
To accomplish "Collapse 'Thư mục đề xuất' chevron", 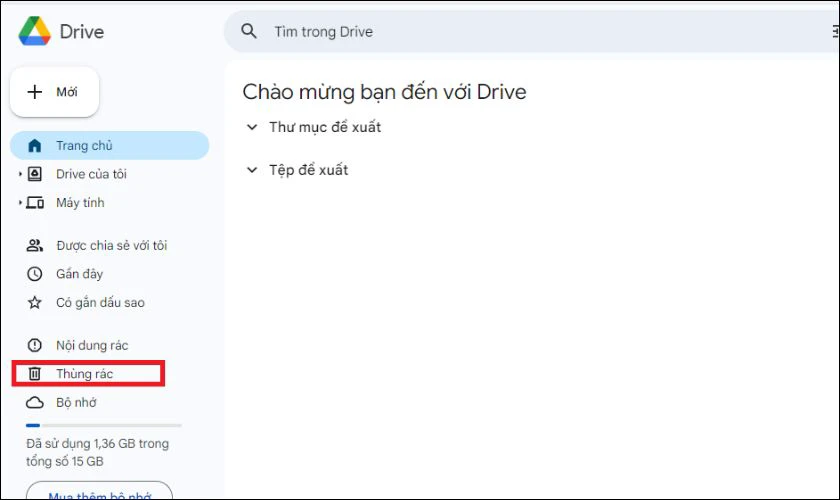I will click(252, 127).
